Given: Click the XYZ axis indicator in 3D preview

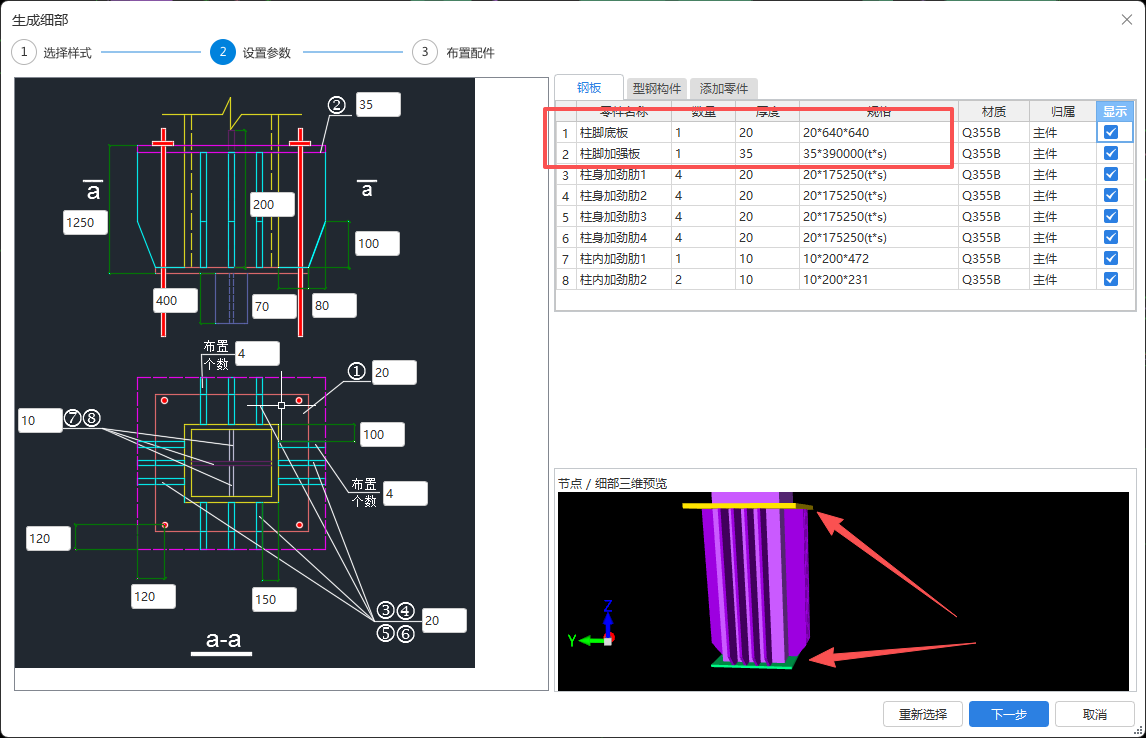Looking at the screenshot, I should click(x=598, y=626).
